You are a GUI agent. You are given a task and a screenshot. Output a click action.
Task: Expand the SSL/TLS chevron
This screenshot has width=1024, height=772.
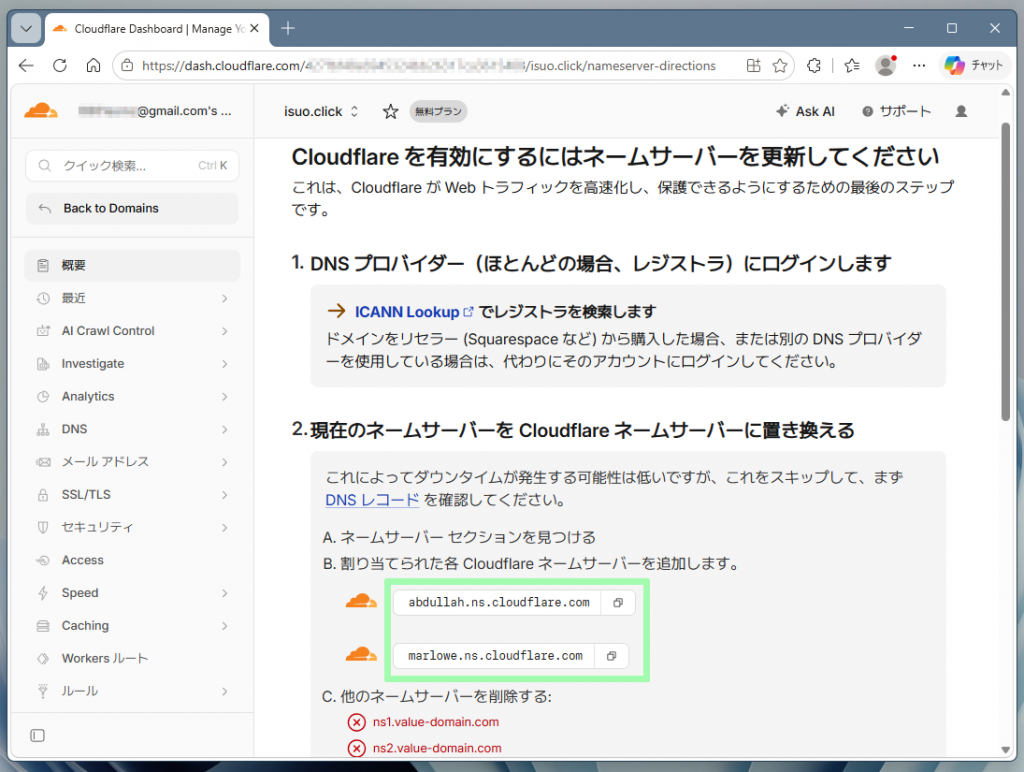[x=225, y=494]
